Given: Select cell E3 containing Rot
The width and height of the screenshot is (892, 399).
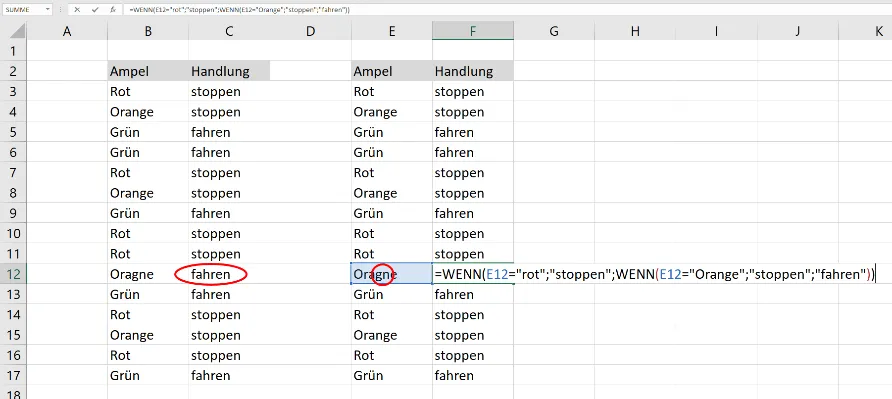Looking at the screenshot, I should click(392, 92).
